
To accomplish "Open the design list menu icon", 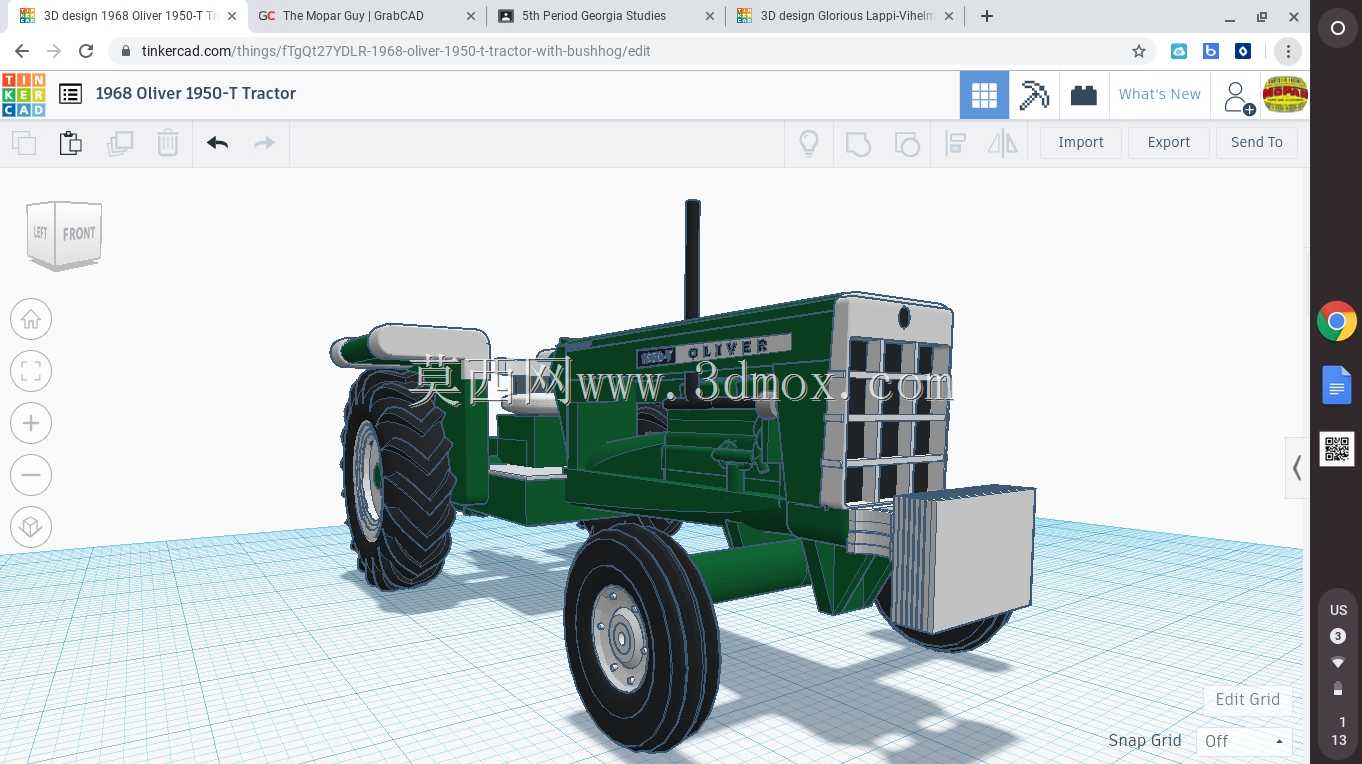I will click(x=70, y=94).
